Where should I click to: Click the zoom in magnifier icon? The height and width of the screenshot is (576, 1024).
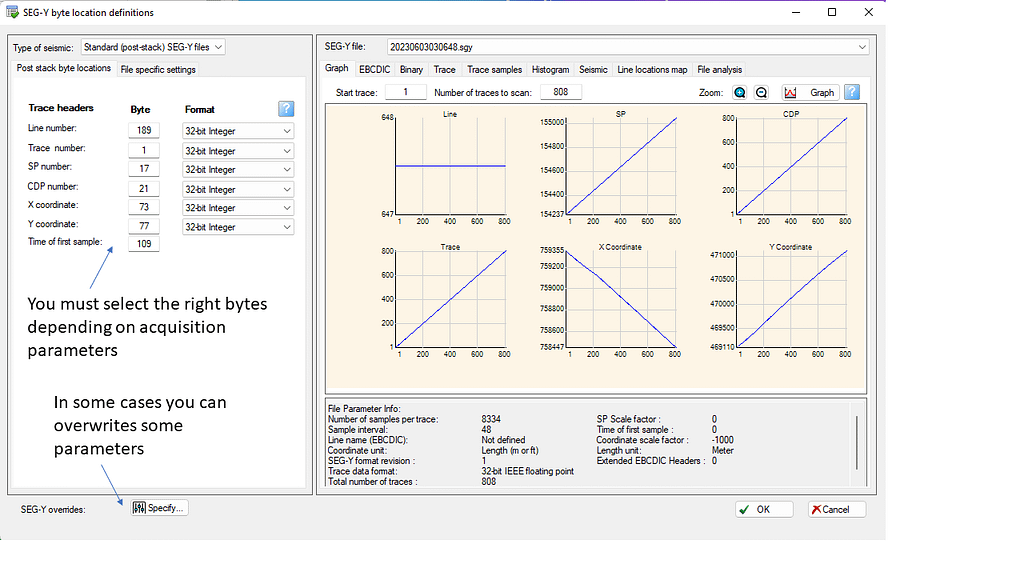pos(740,92)
